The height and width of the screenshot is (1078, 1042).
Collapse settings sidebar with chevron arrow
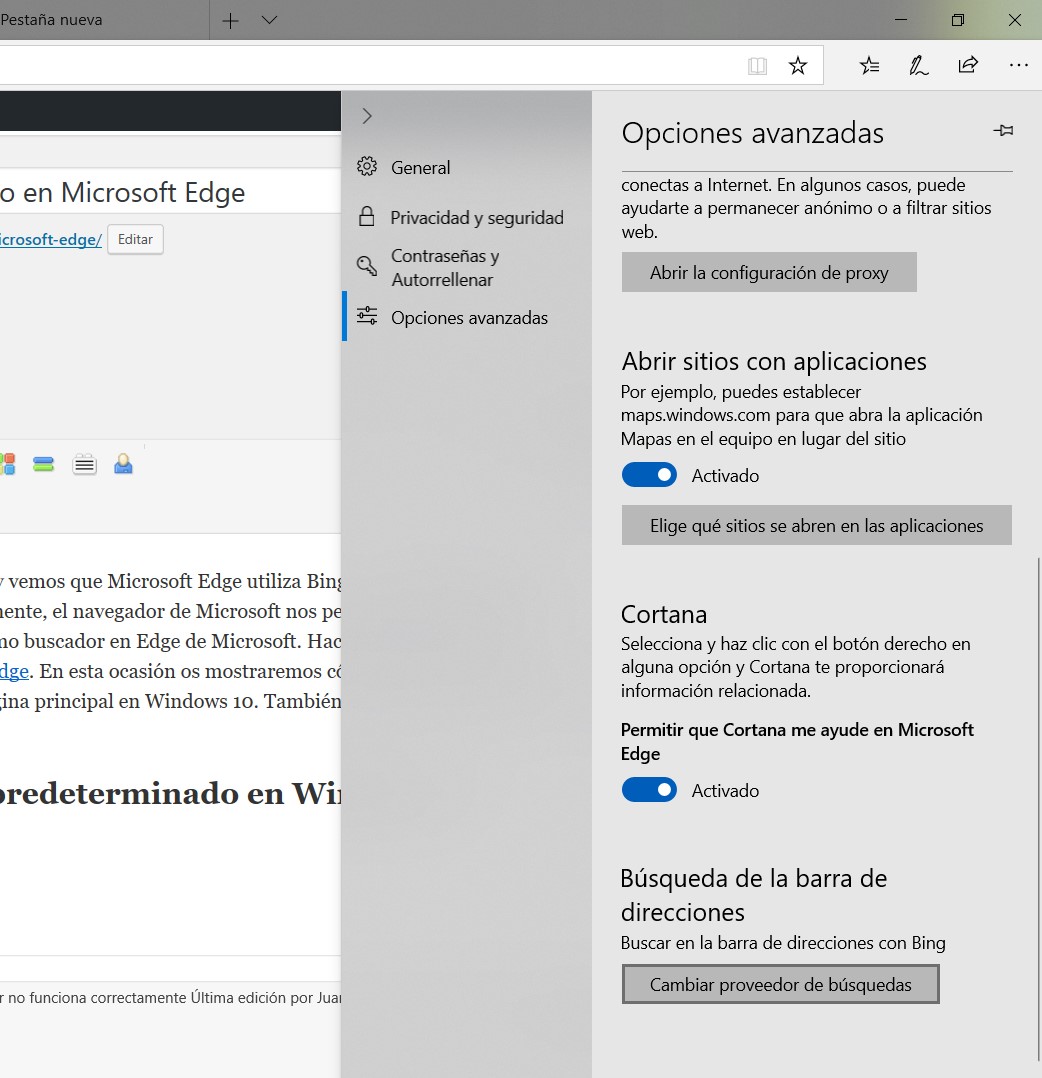367,116
